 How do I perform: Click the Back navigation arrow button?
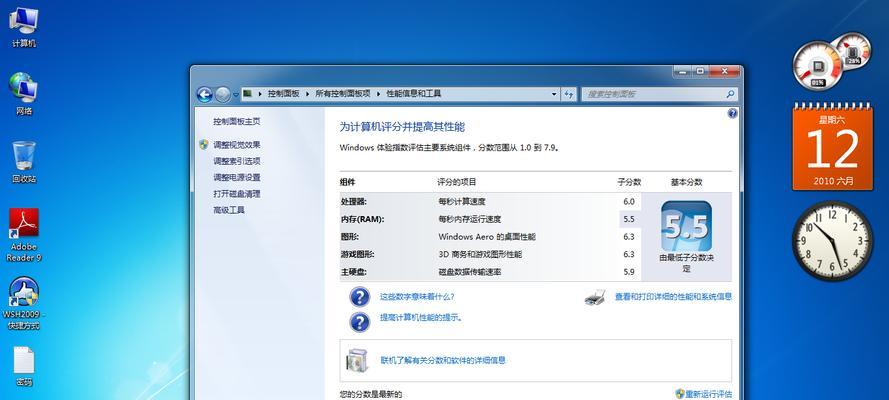tap(205, 94)
